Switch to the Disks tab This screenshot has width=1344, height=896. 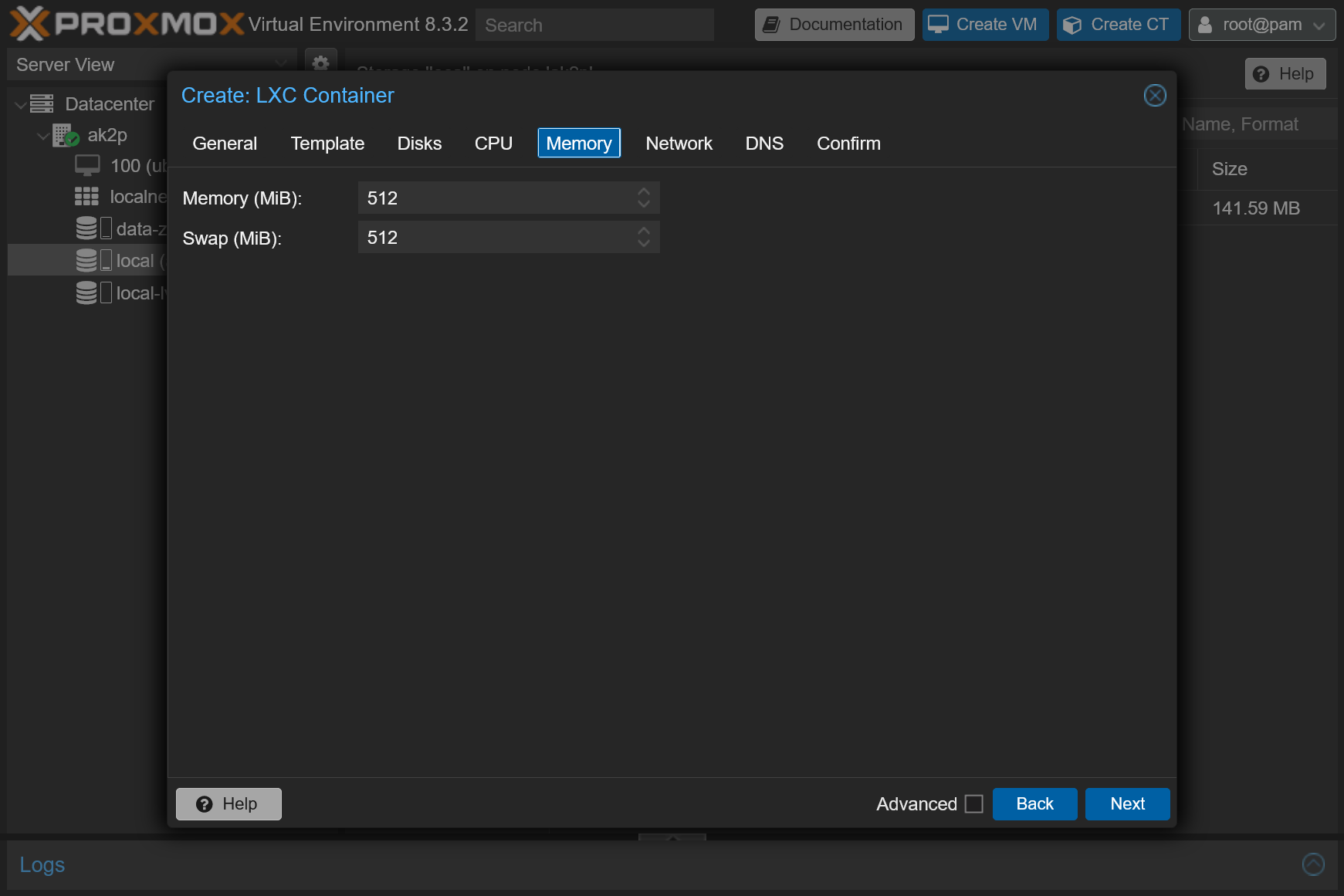[419, 144]
